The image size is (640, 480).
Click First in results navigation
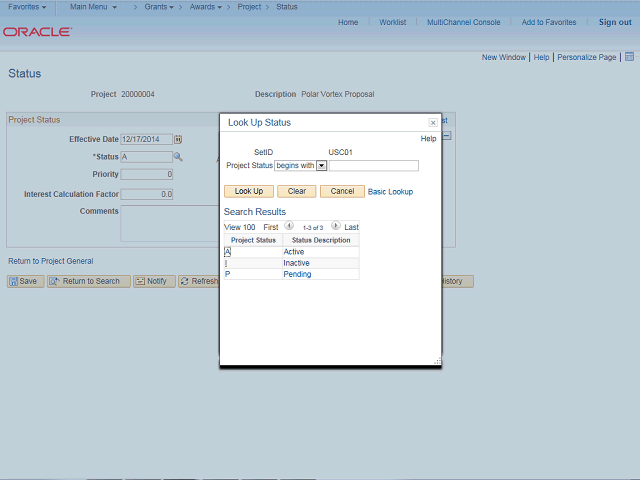tap(271, 227)
